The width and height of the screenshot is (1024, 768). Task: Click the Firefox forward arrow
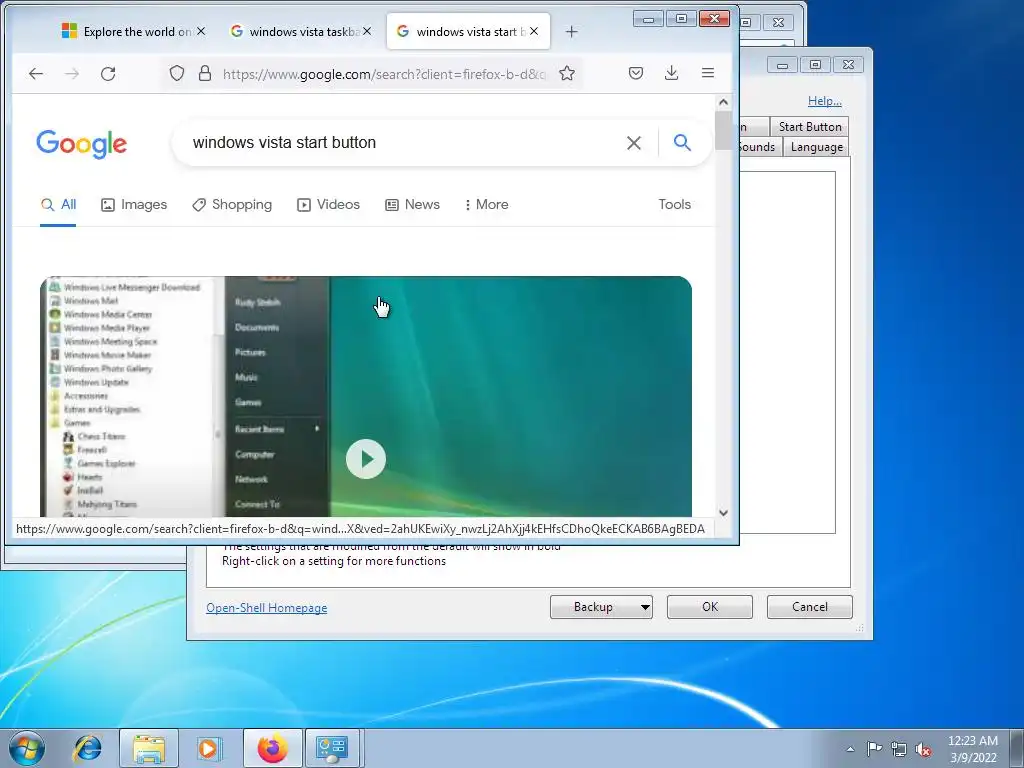click(x=72, y=74)
